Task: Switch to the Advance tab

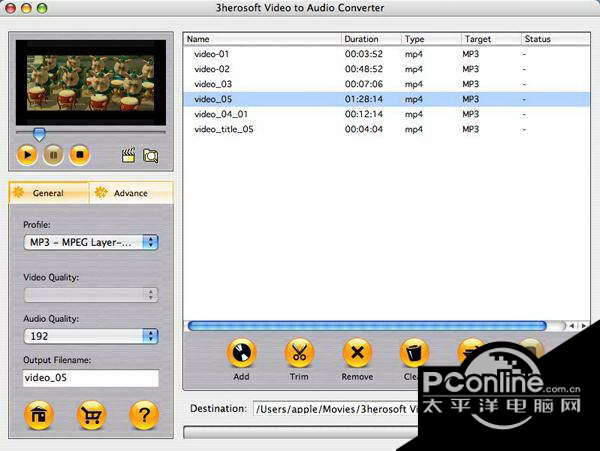Action: 131,193
